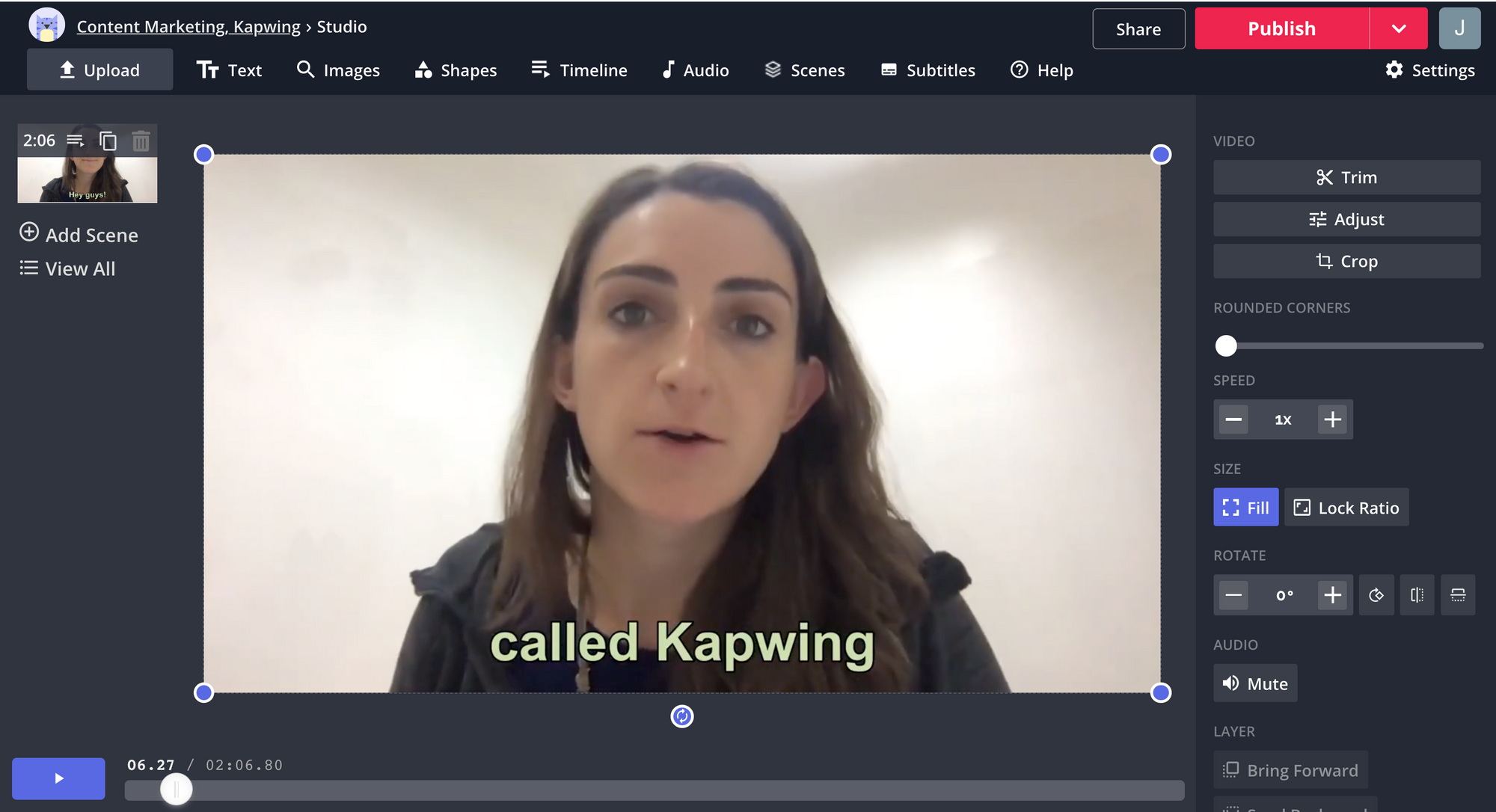Delete scene with trash icon
Screen dimensions: 1496x812
(141, 141)
